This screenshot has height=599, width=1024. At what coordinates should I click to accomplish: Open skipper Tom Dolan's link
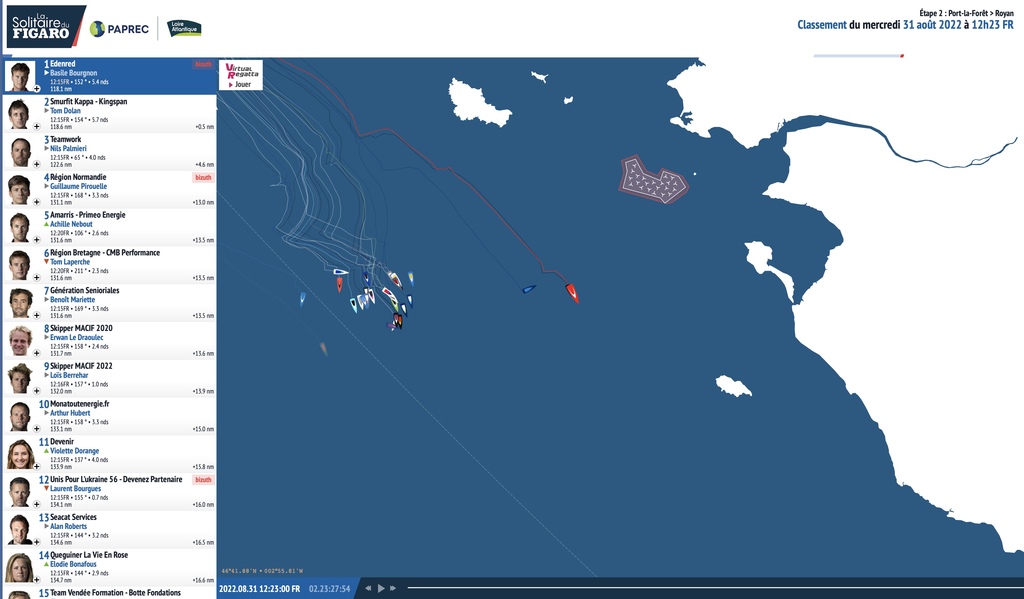coord(65,111)
